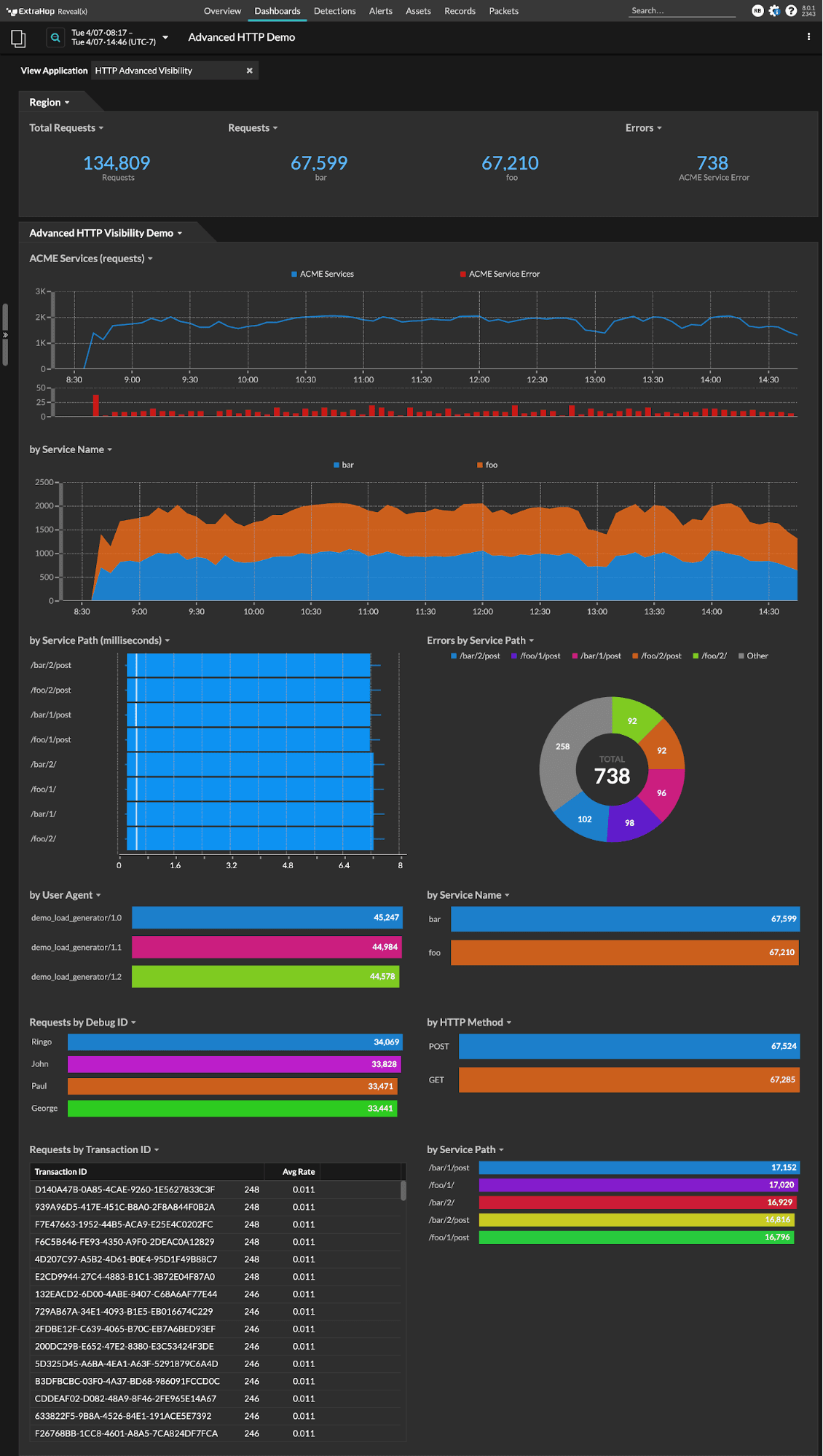
Task: Click the 134,809 total requests value
Action: coord(117,163)
